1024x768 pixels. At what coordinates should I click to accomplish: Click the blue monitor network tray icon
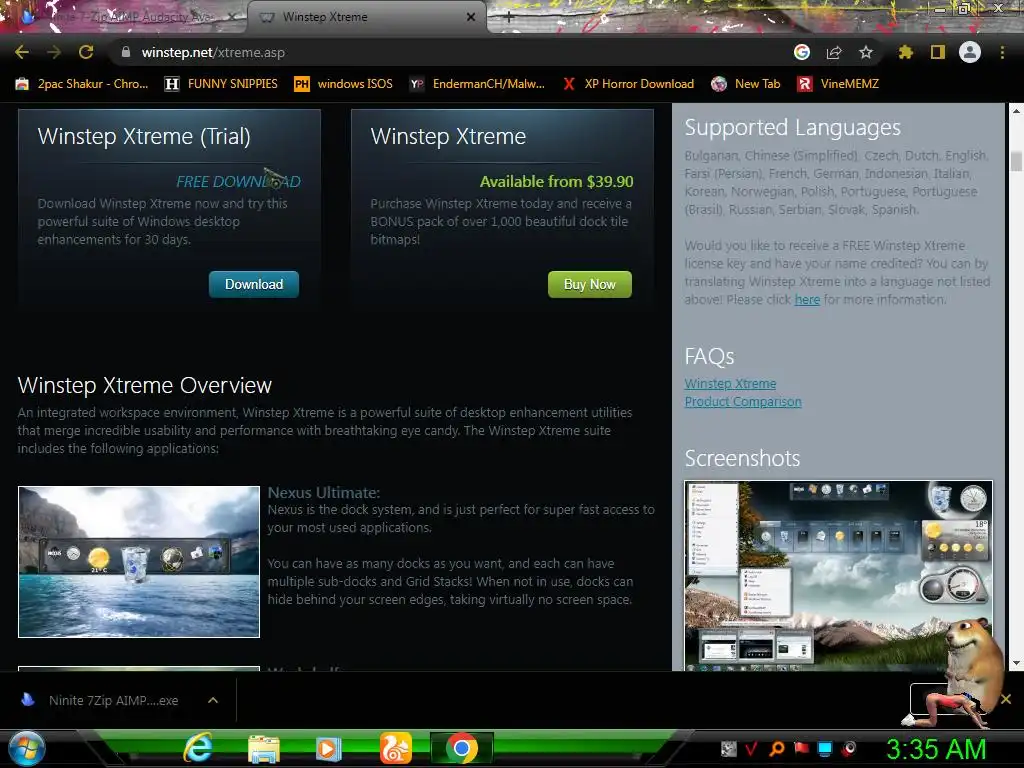tap(825, 748)
